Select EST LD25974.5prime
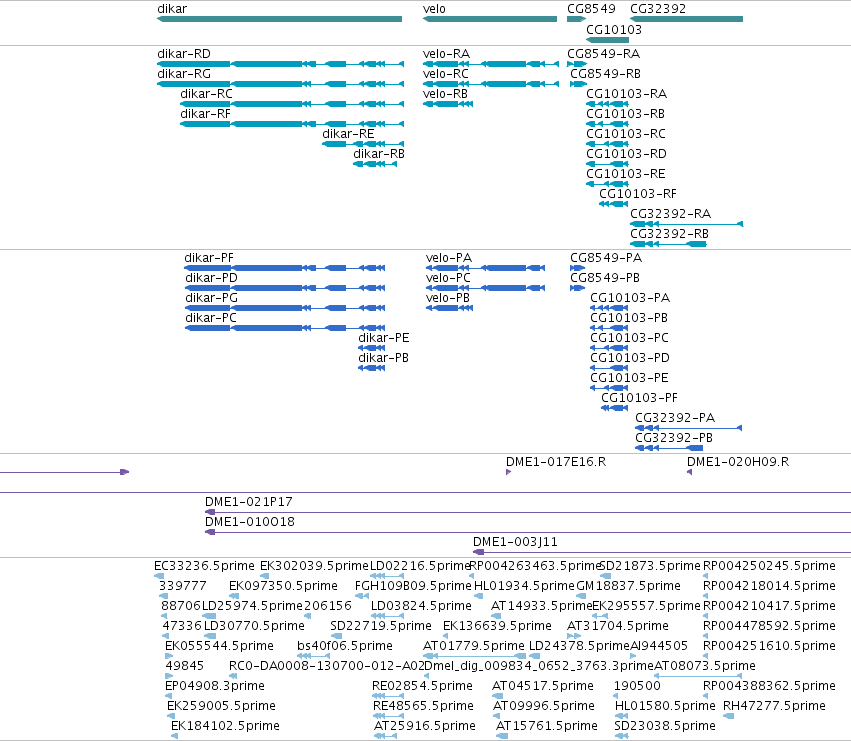This screenshot has height=741, width=851. click(209, 617)
